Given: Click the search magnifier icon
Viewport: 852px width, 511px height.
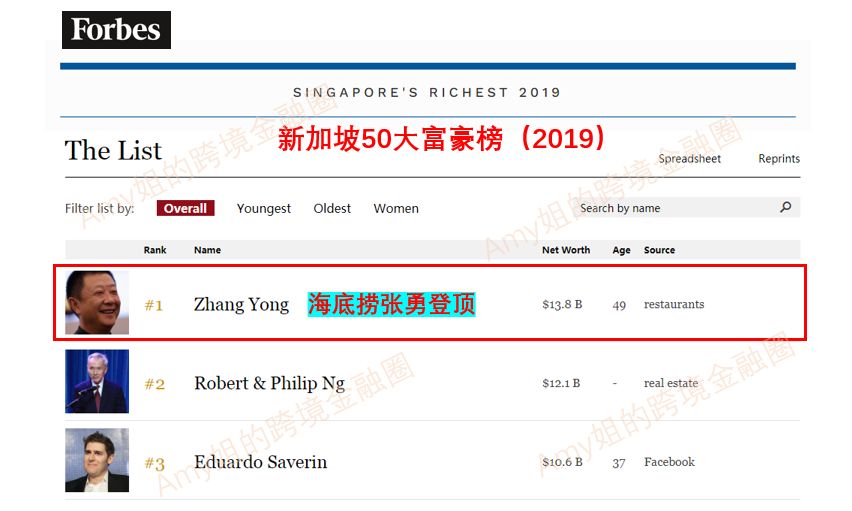Looking at the screenshot, I should [x=786, y=207].
